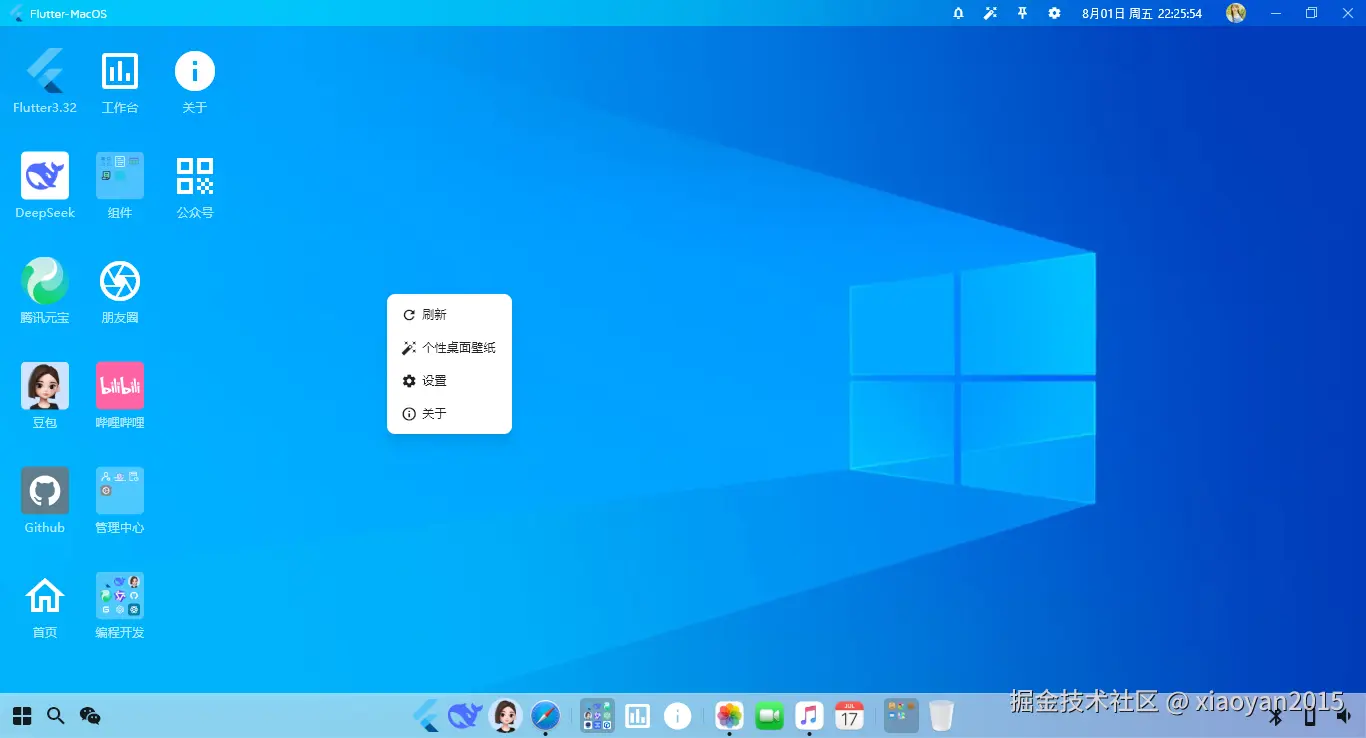Toggle the pin icon in top bar
This screenshot has width=1366, height=738.
1022,13
